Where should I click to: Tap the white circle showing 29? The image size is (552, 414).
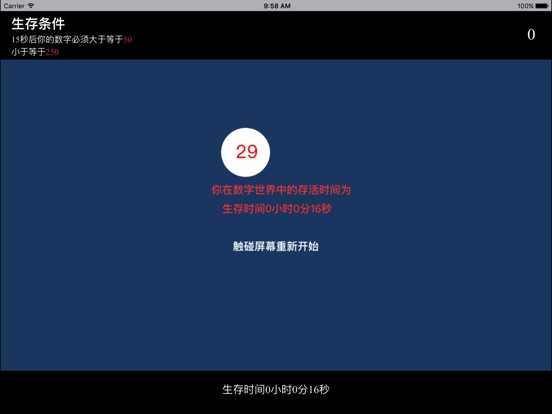point(246,152)
